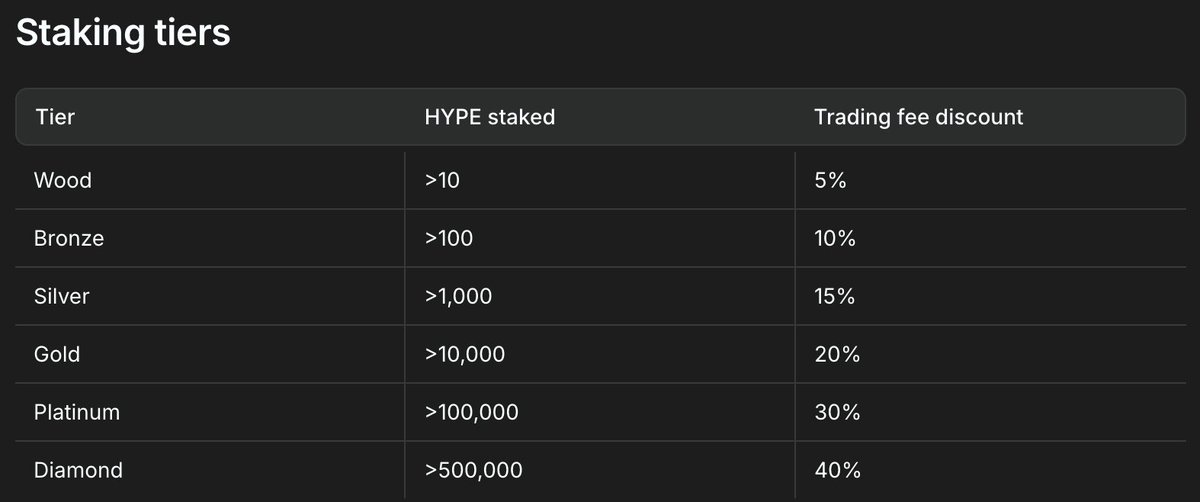Click the Staking tiers heading
1200x502 pixels.
[124, 34]
